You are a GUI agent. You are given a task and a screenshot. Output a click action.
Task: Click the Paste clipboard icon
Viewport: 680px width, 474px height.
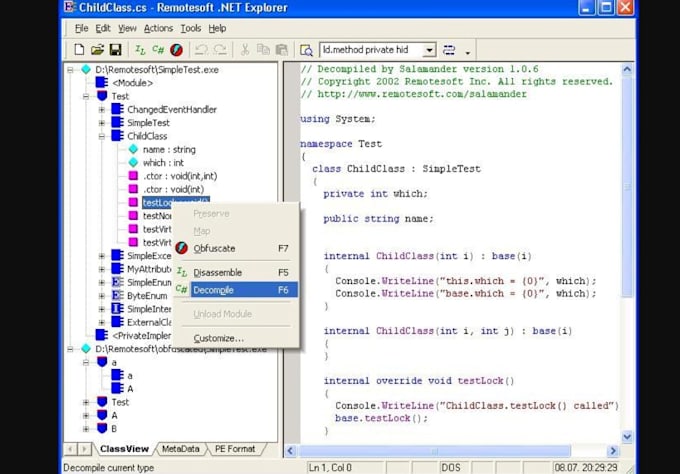point(282,50)
